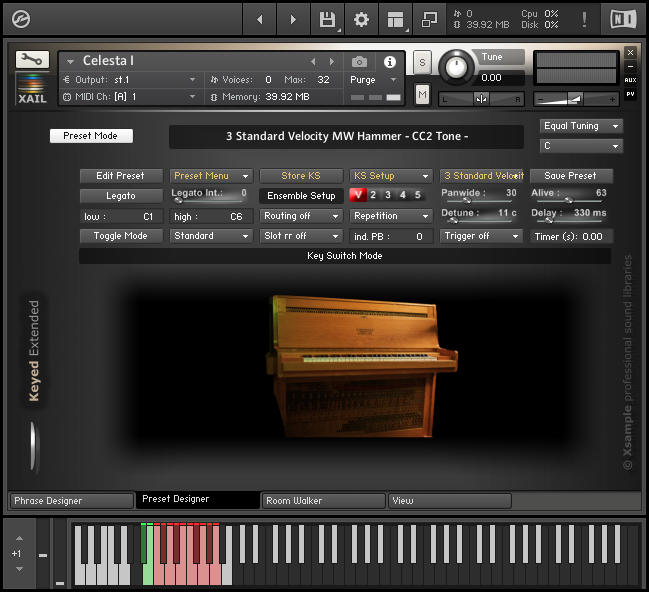Select ensemble slot 5
Image resolution: width=649 pixels, height=592 pixels.
(x=418, y=195)
